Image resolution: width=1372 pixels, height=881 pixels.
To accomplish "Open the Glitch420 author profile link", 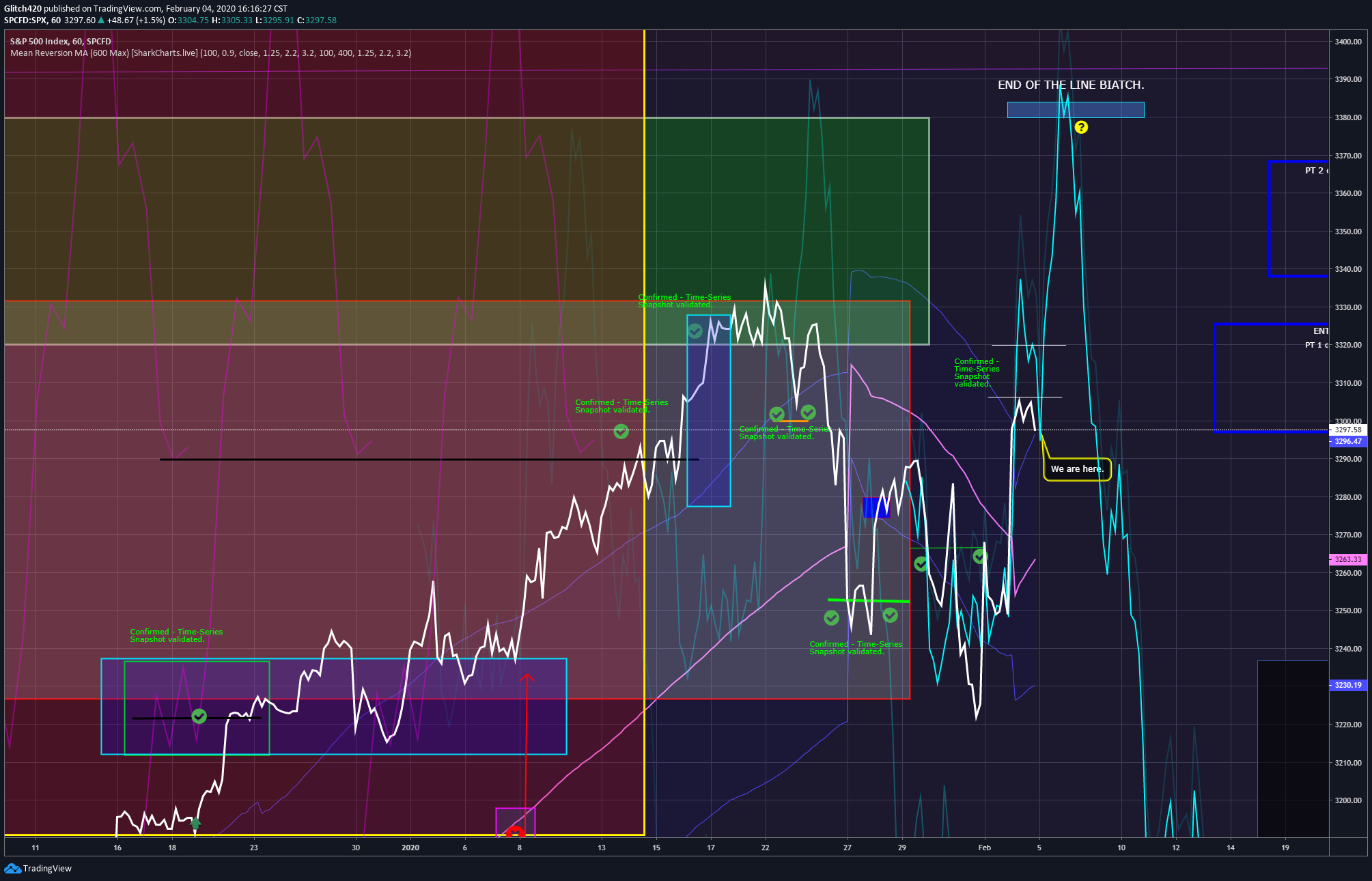I will pyautogui.click(x=23, y=9).
